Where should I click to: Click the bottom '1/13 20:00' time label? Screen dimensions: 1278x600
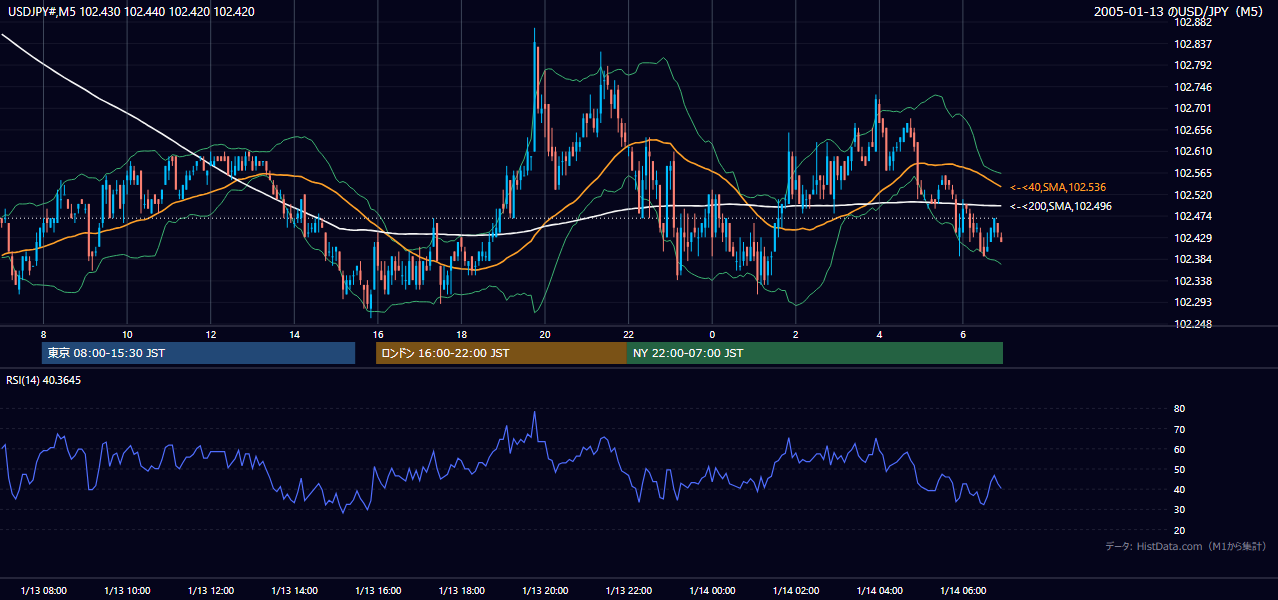click(545, 590)
